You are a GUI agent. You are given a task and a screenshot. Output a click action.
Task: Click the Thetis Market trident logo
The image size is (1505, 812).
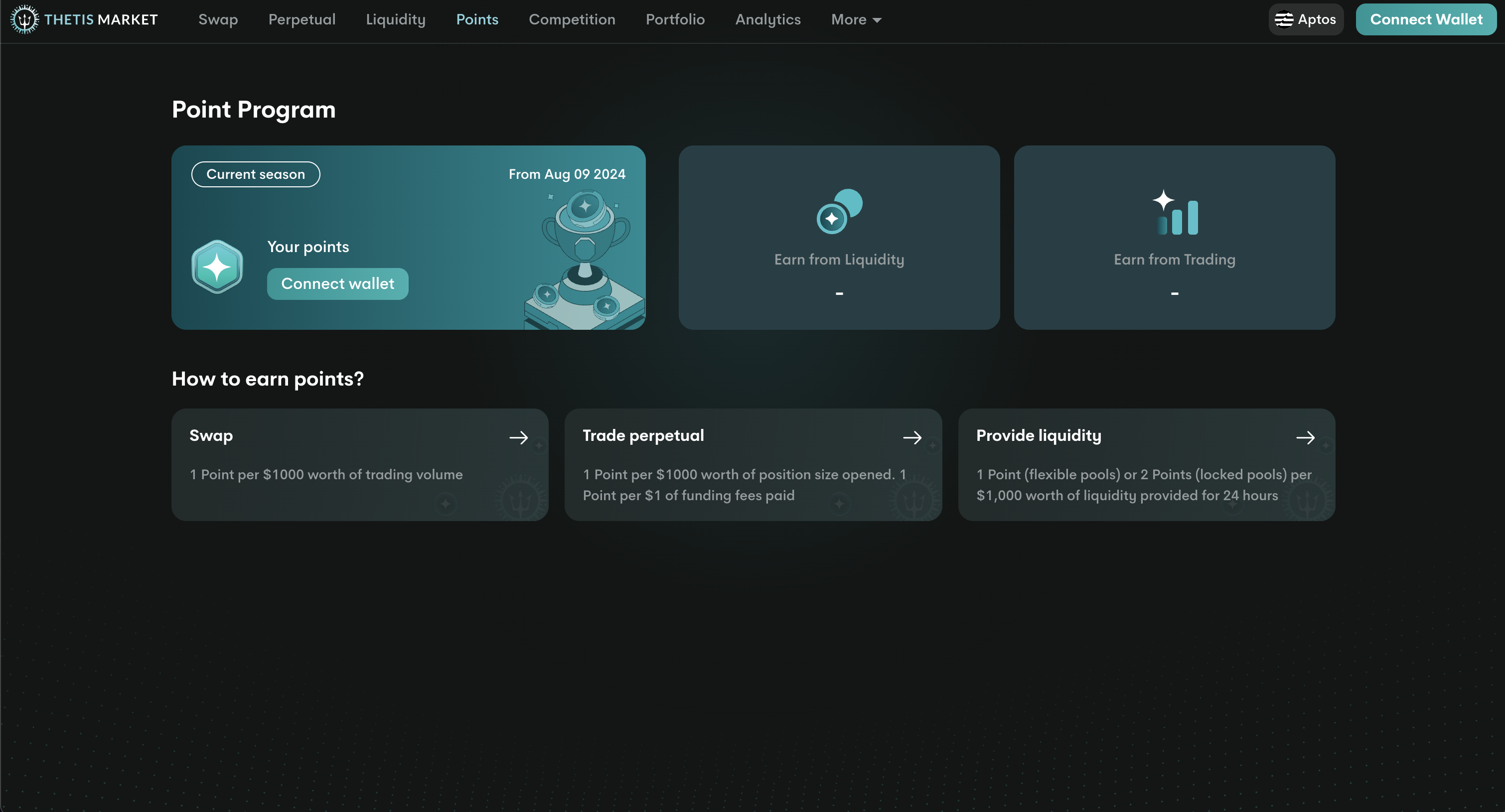point(24,20)
